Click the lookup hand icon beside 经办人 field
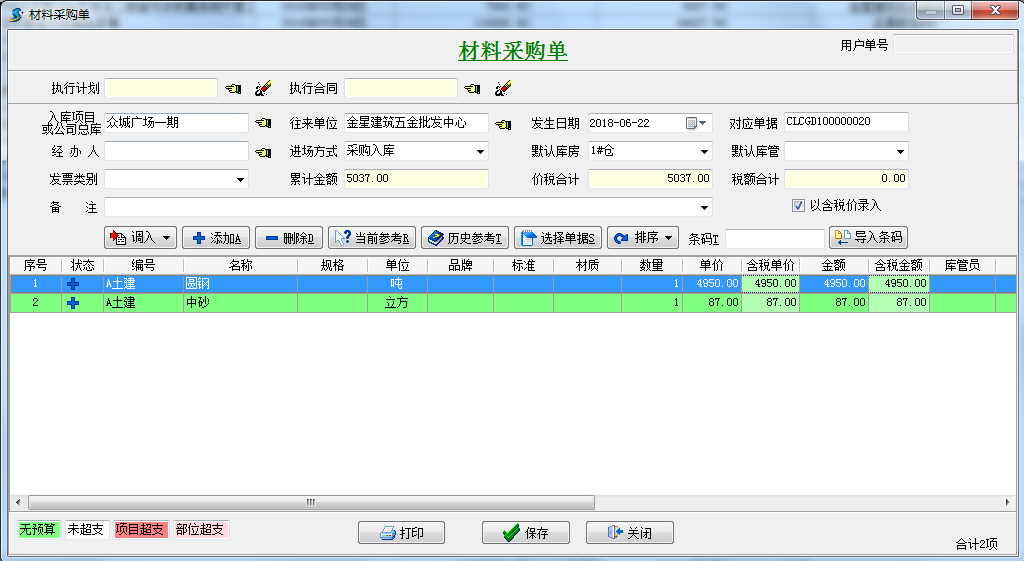Image resolution: width=1024 pixels, height=561 pixels. pyautogui.click(x=263, y=153)
